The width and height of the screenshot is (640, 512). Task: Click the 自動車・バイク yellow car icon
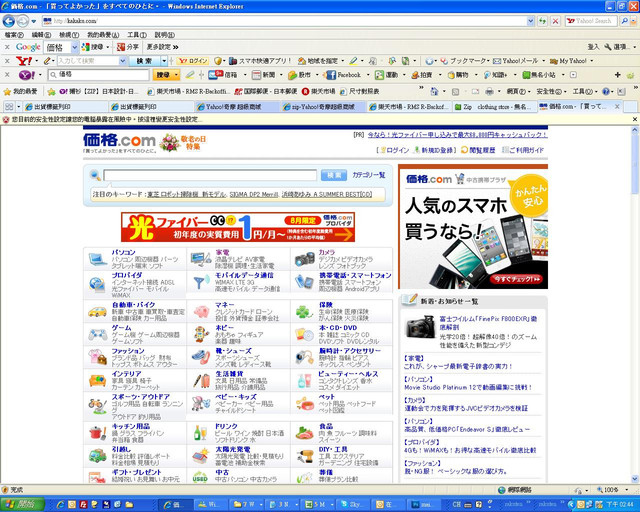coord(98,312)
